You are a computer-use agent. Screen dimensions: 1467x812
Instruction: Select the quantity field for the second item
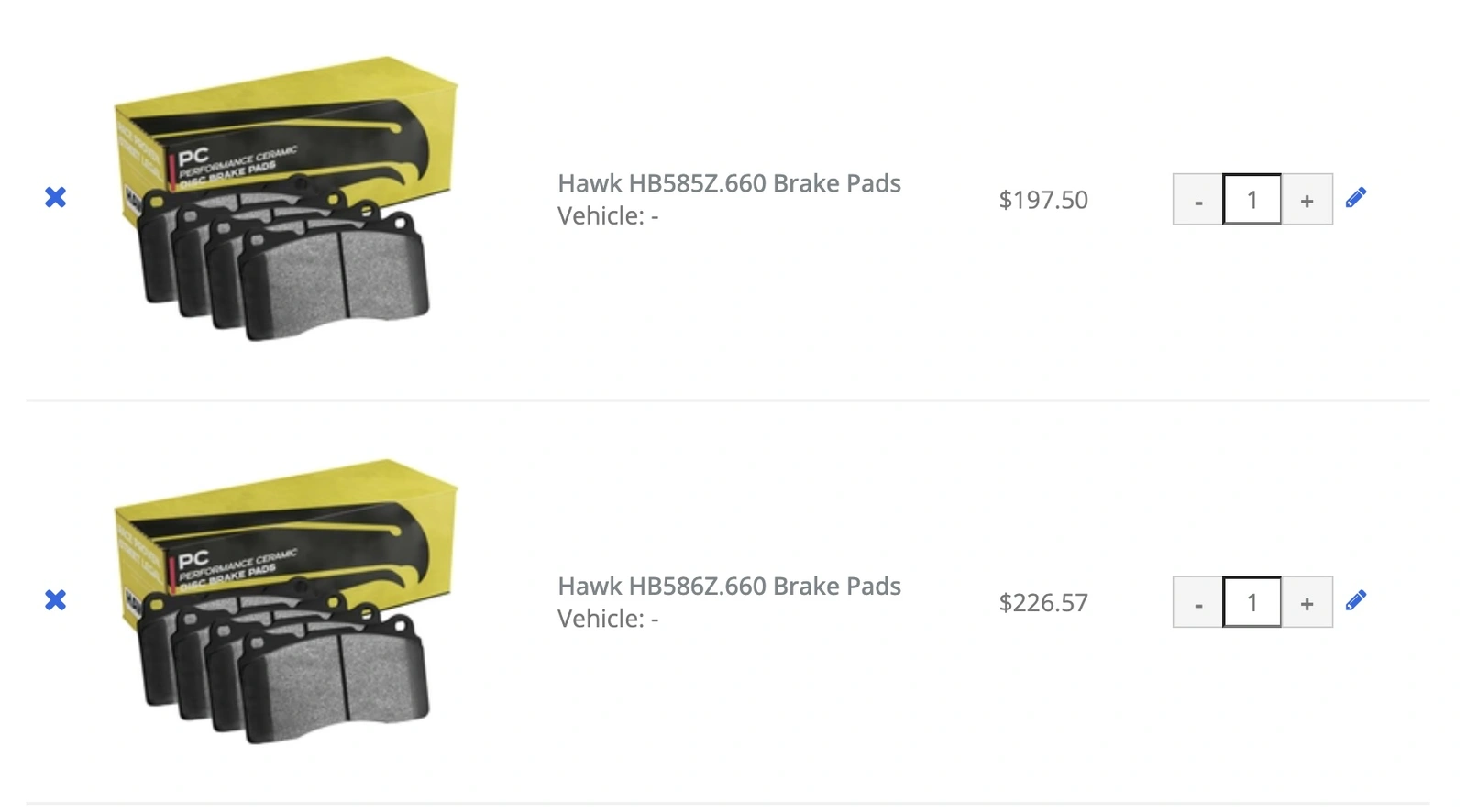pos(1252,602)
